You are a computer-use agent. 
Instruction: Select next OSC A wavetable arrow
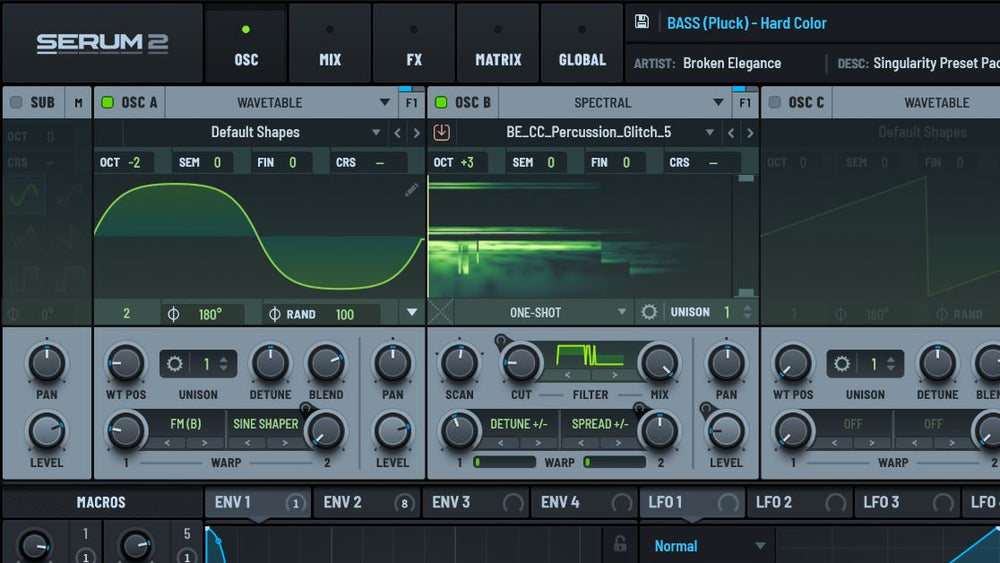point(416,133)
